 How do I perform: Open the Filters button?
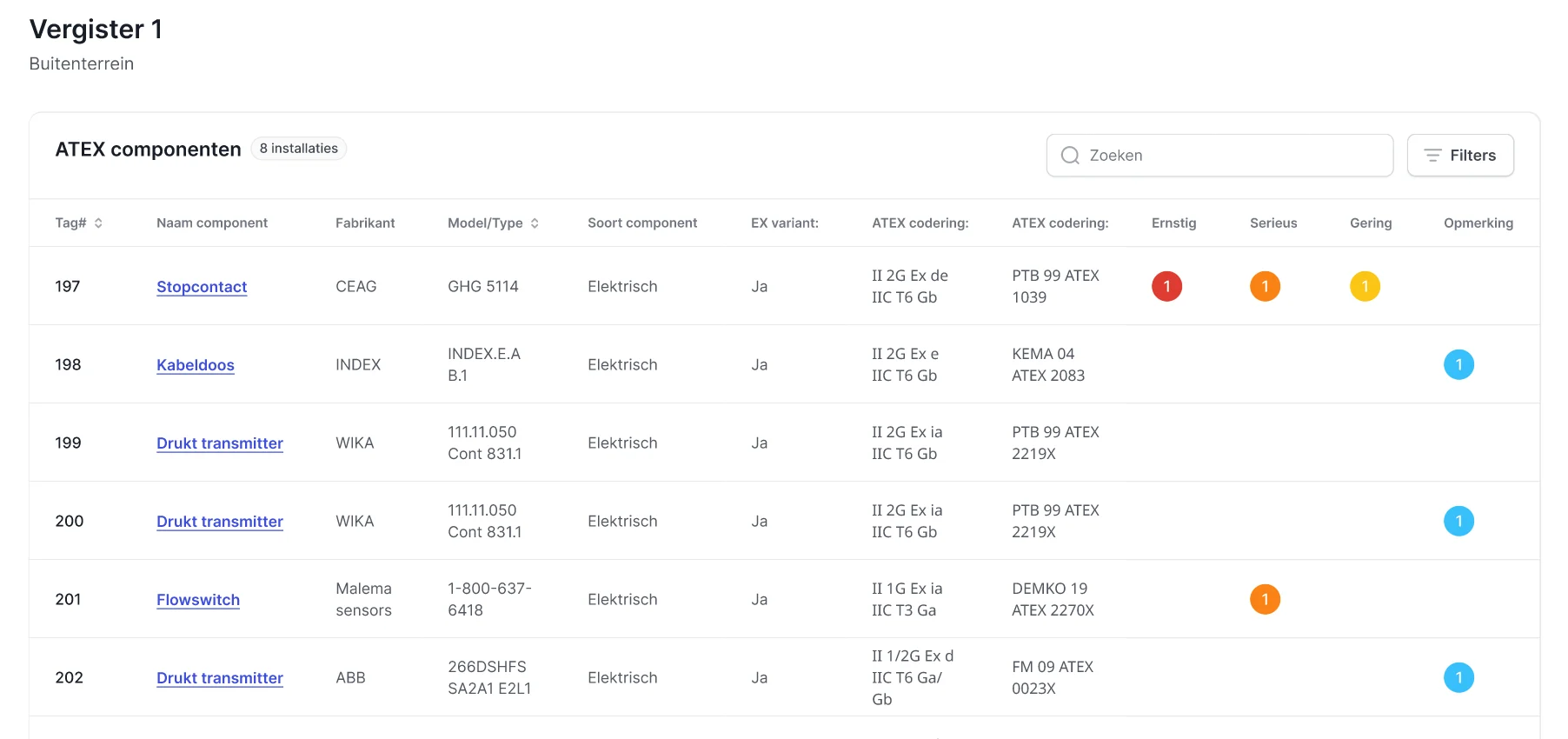[x=1460, y=156]
